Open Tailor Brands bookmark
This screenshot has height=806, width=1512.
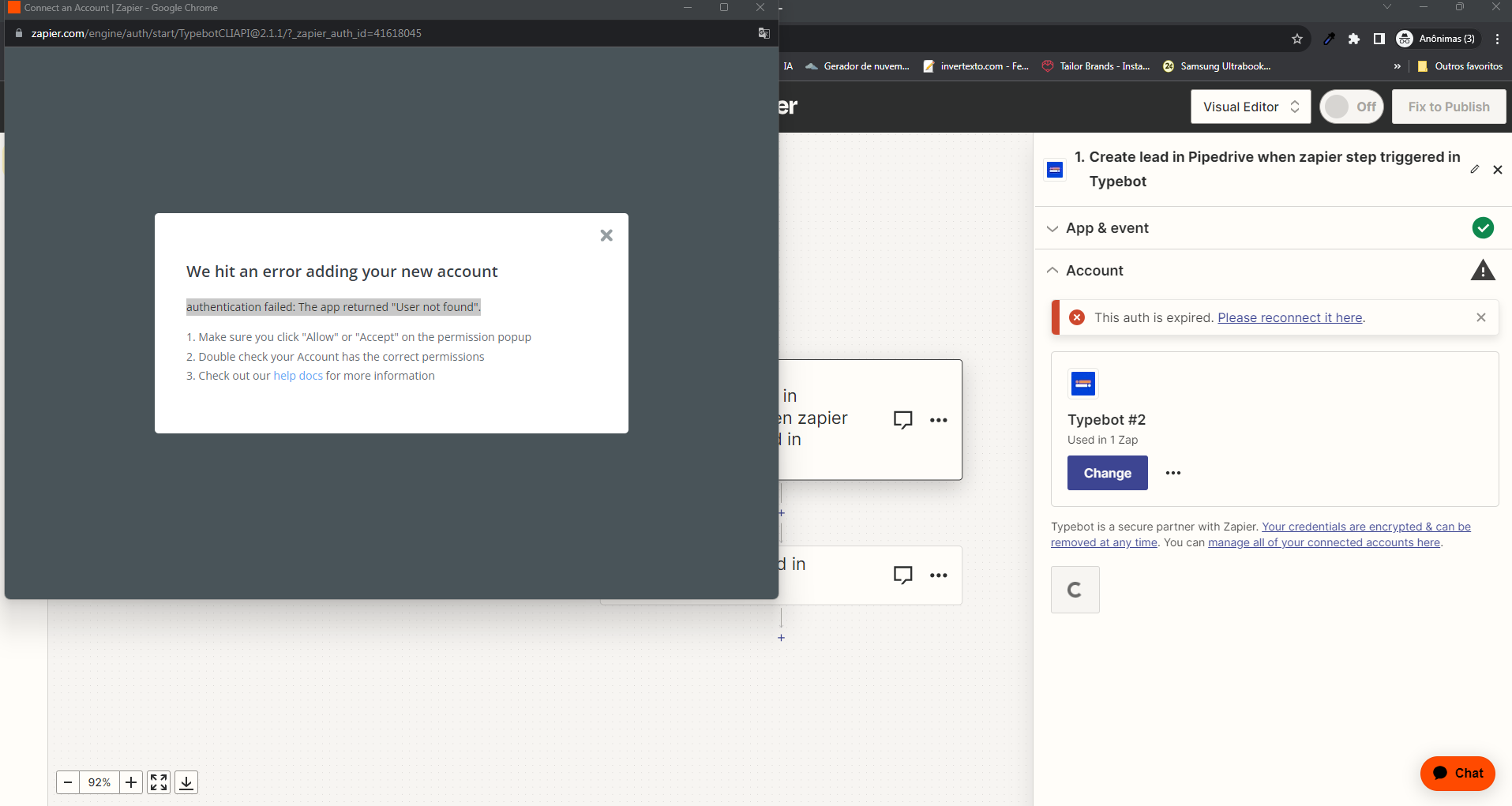pos(1096,66)
